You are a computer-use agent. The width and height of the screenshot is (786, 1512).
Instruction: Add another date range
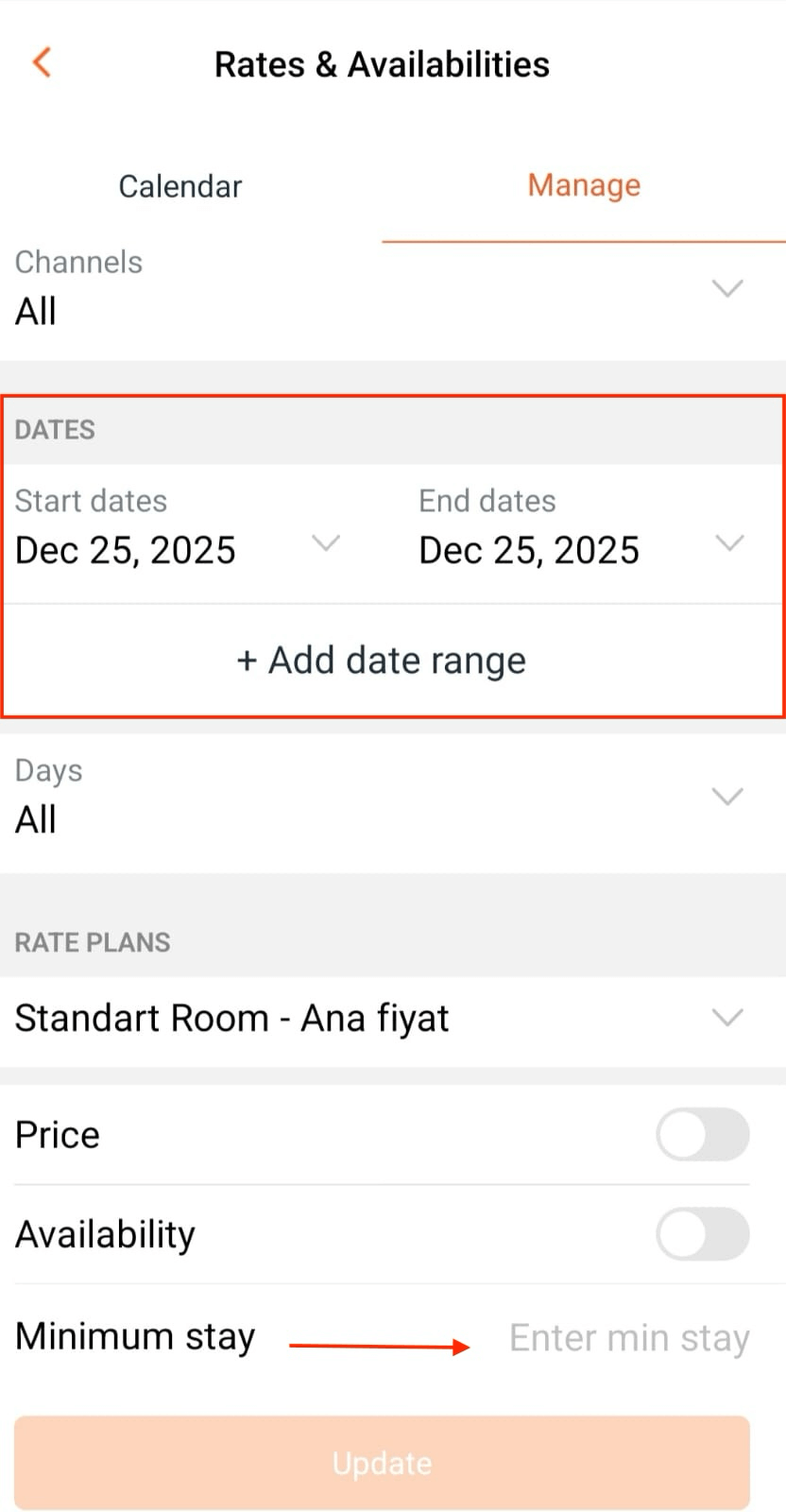point(382,661)
